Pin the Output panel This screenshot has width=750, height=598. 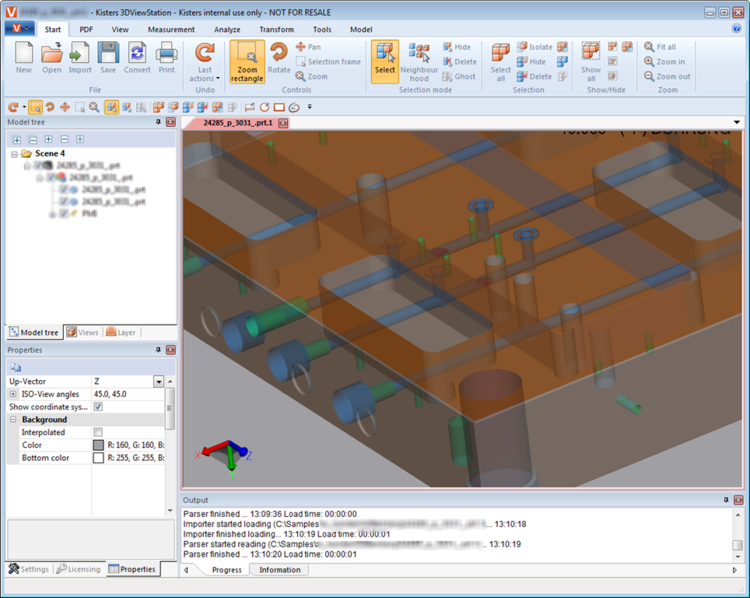coord(726,500)
